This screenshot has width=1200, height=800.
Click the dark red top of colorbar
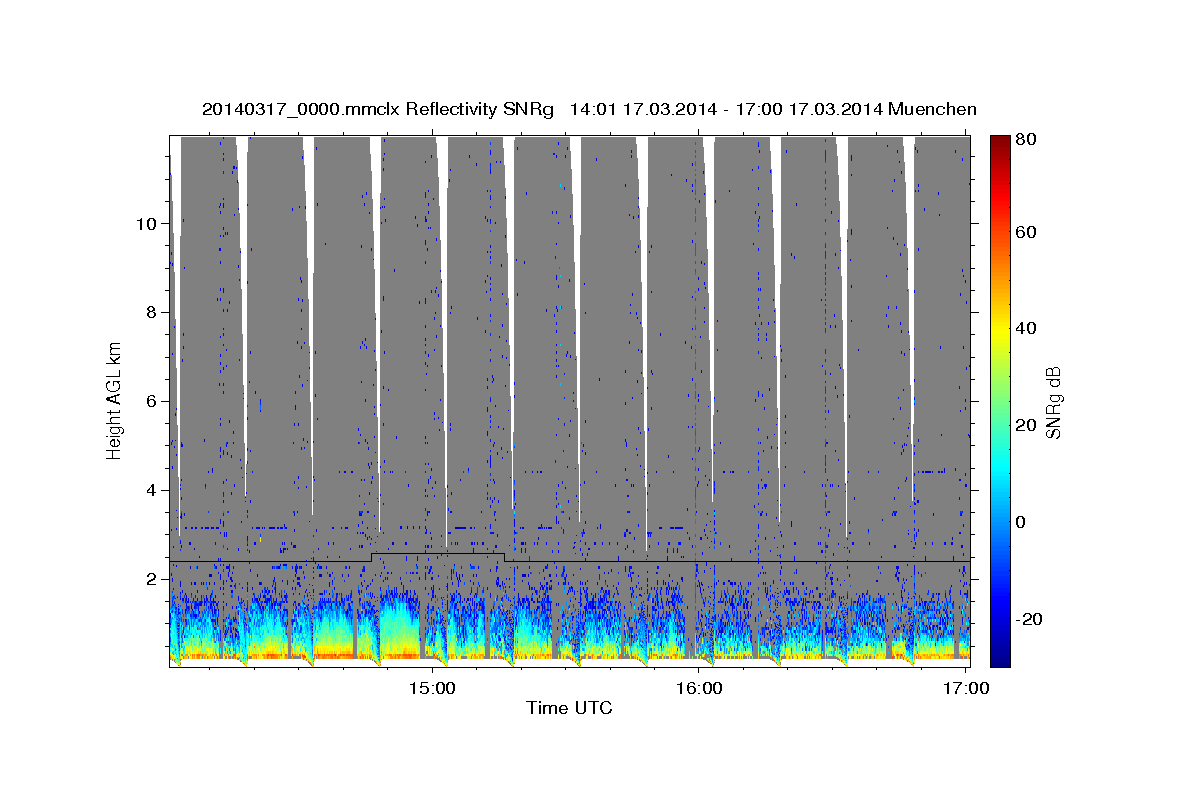coord(999,142)
